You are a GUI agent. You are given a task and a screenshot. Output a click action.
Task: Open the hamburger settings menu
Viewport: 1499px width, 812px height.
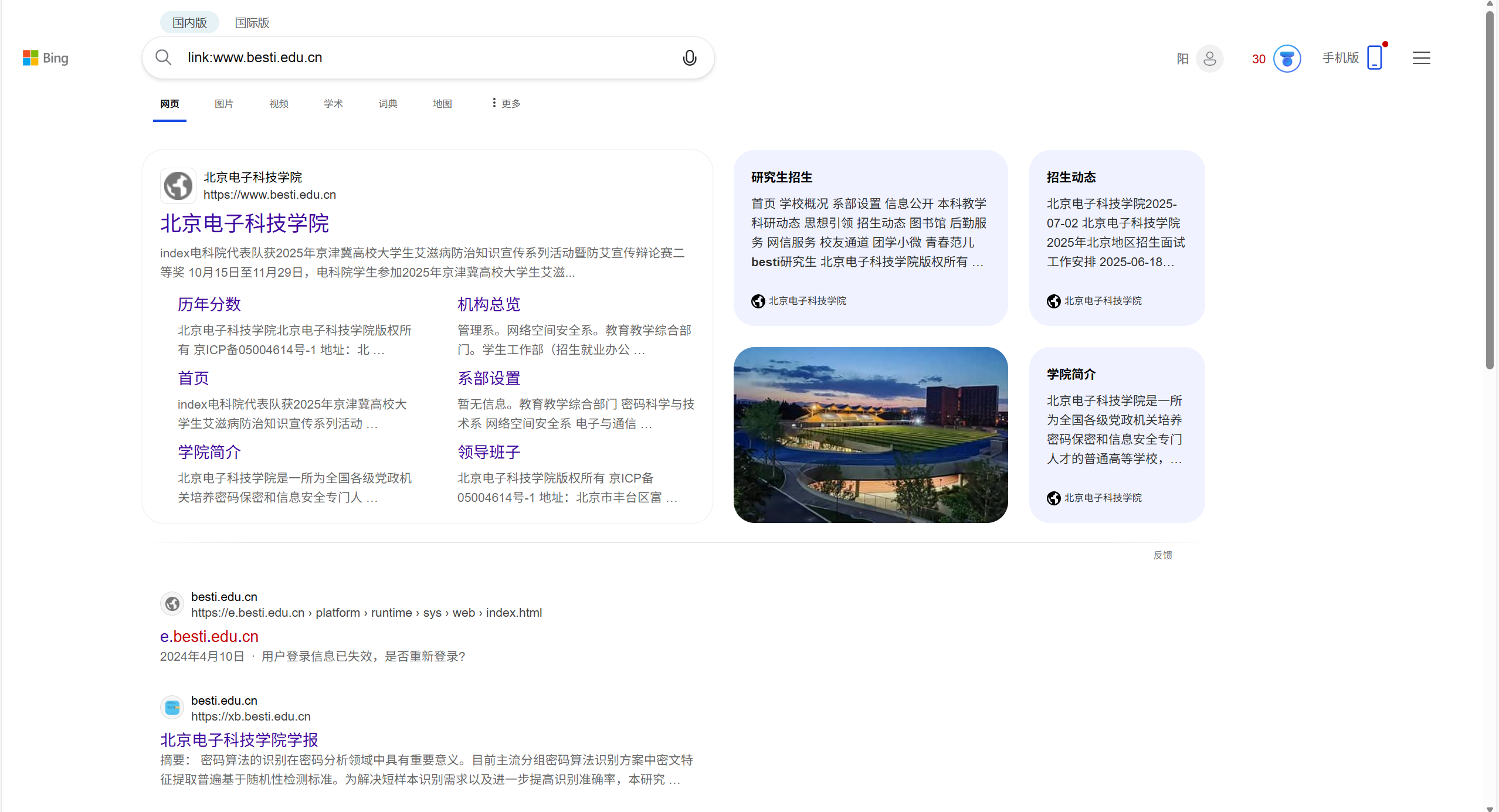tap(1421, 57)
